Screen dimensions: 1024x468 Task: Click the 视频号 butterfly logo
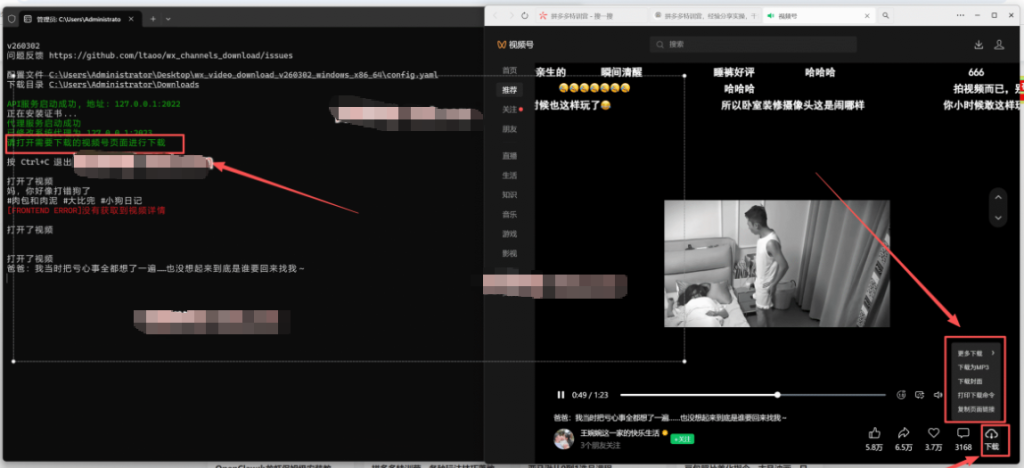pos(502,44)
